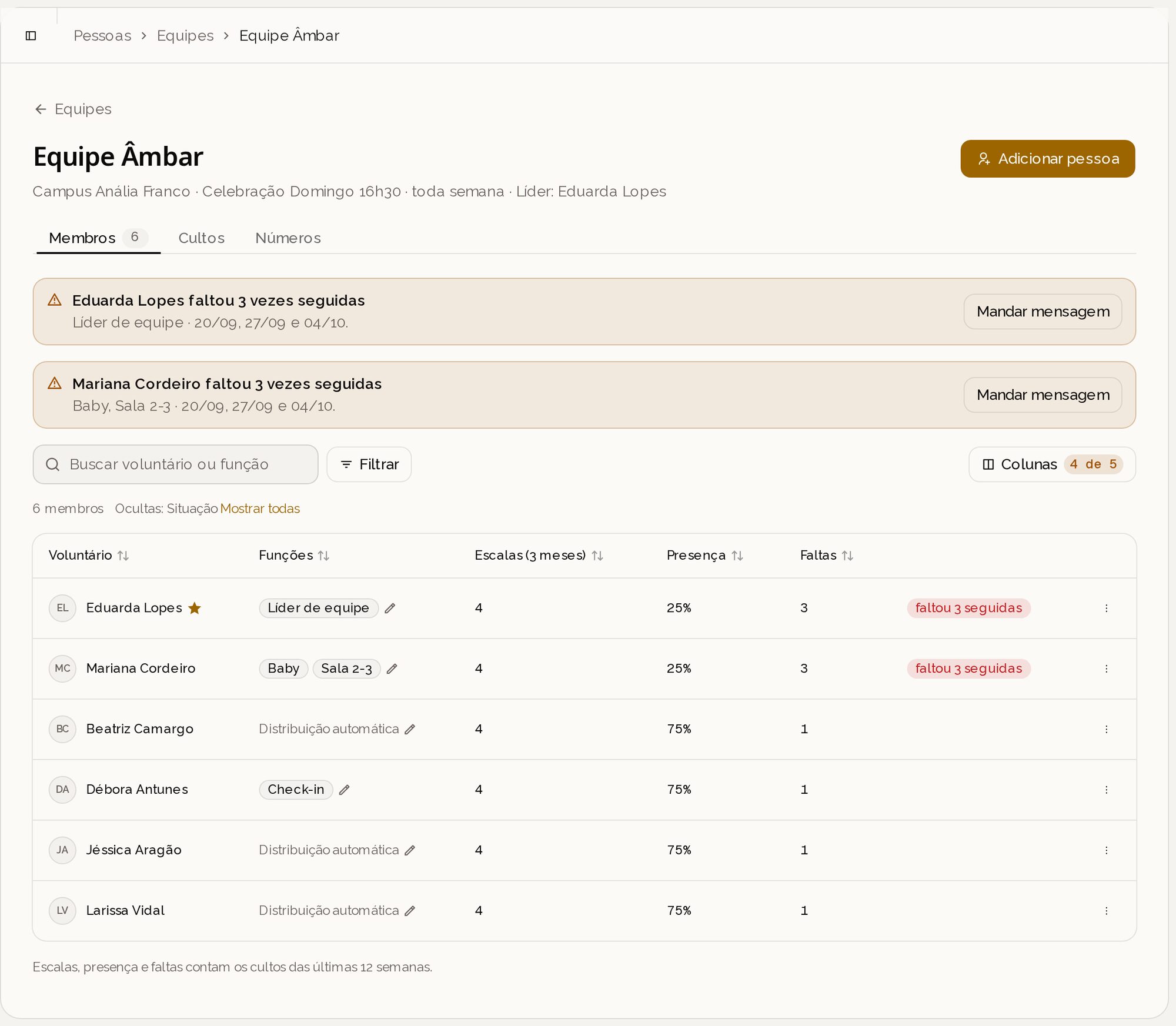Switch to the Membros tab
Viewport: 1176px width, 1026px height.
tap(98, 238)
